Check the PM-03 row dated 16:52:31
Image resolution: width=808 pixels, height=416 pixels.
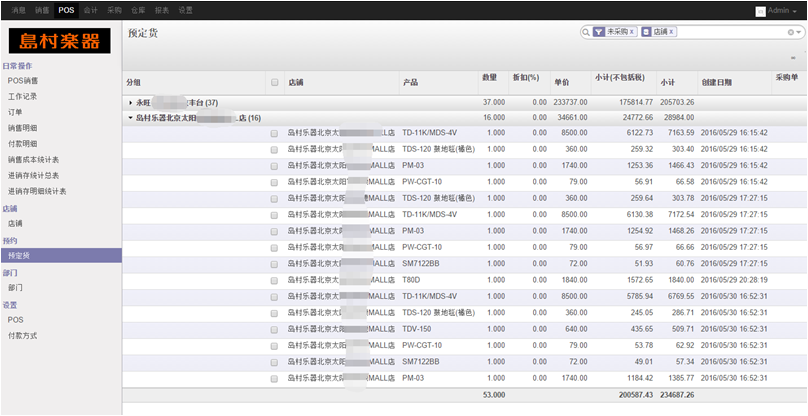274,379
